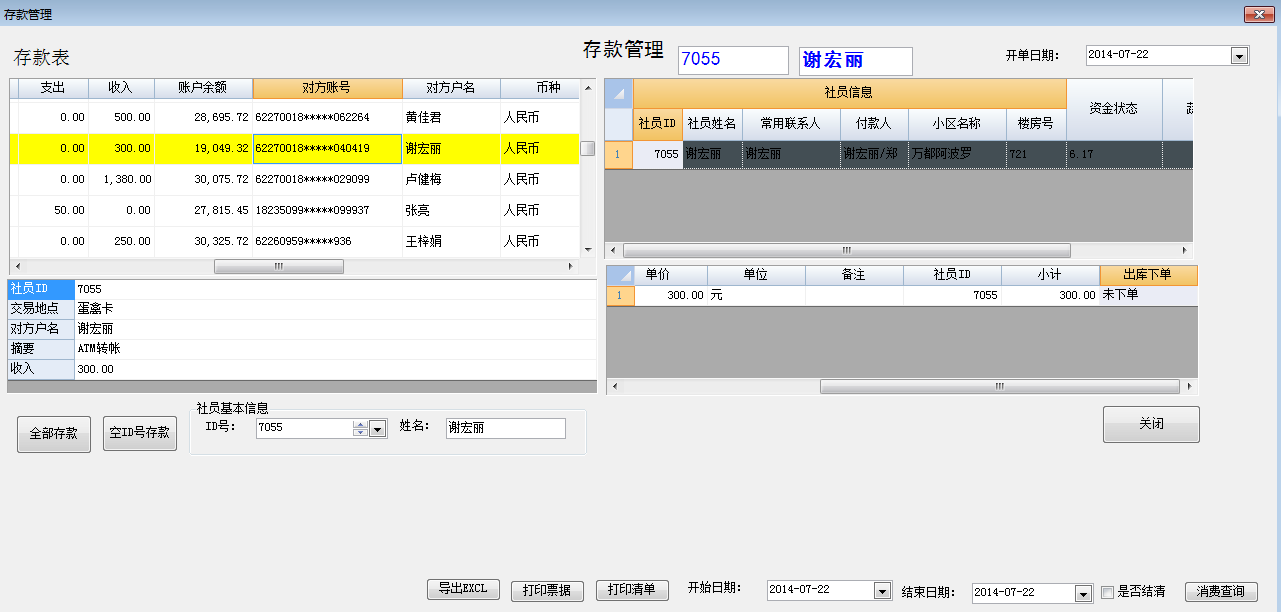Click the 小计 column header
1281x612 pixels.
pos(1050,275)
